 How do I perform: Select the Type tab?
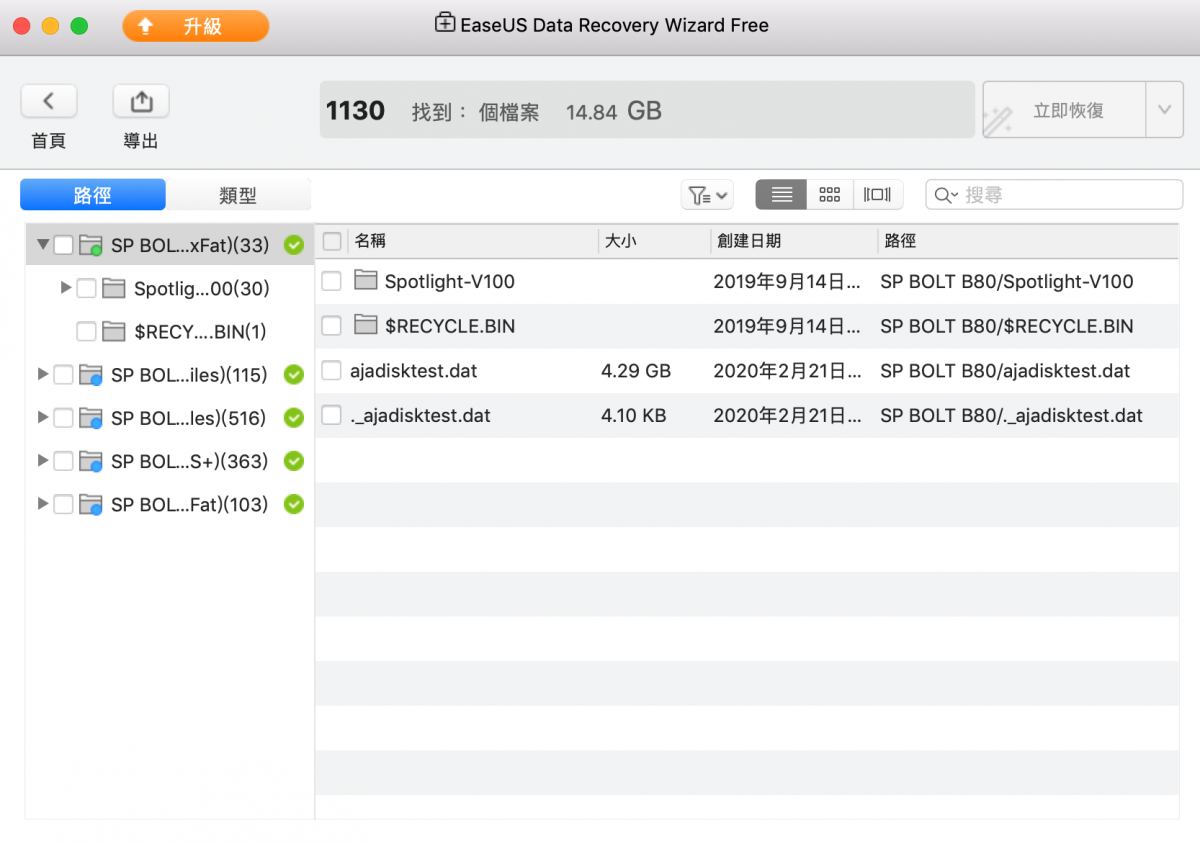coord(238,195)
